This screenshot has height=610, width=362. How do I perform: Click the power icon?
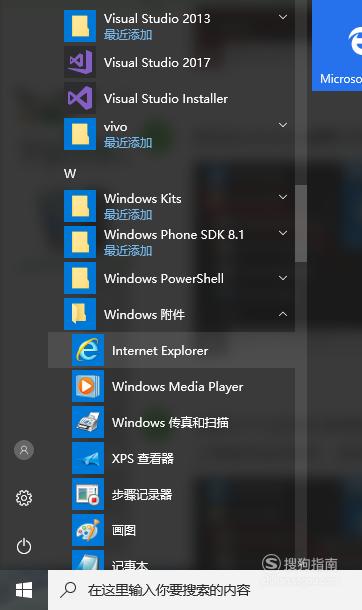pos(24,546)
